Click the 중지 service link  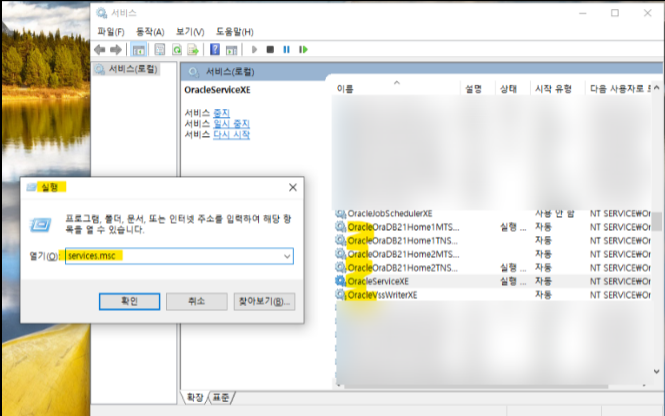pos(221,113)
